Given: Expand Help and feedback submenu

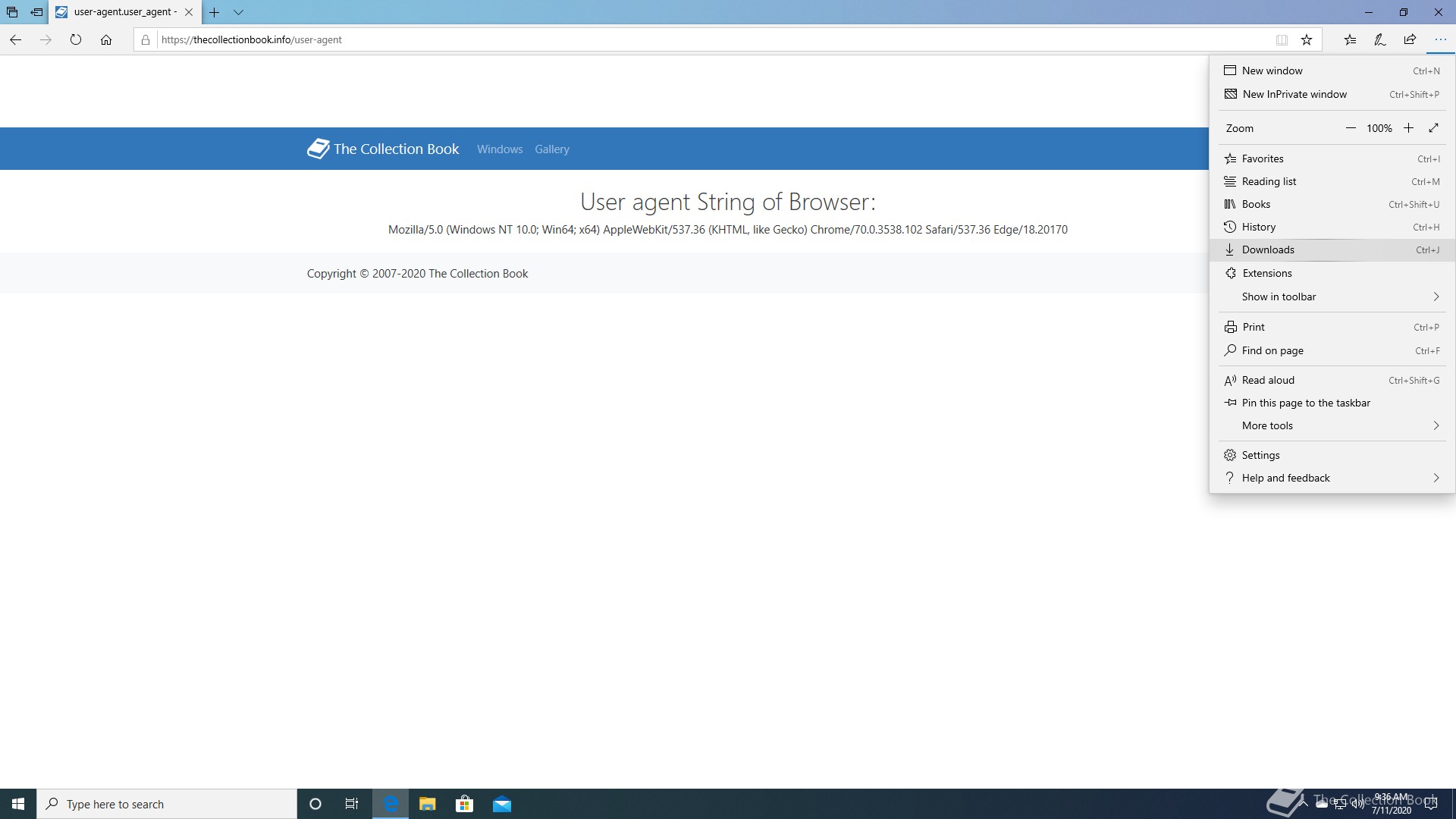Looking at the screenshot, I should [1332, 478].
